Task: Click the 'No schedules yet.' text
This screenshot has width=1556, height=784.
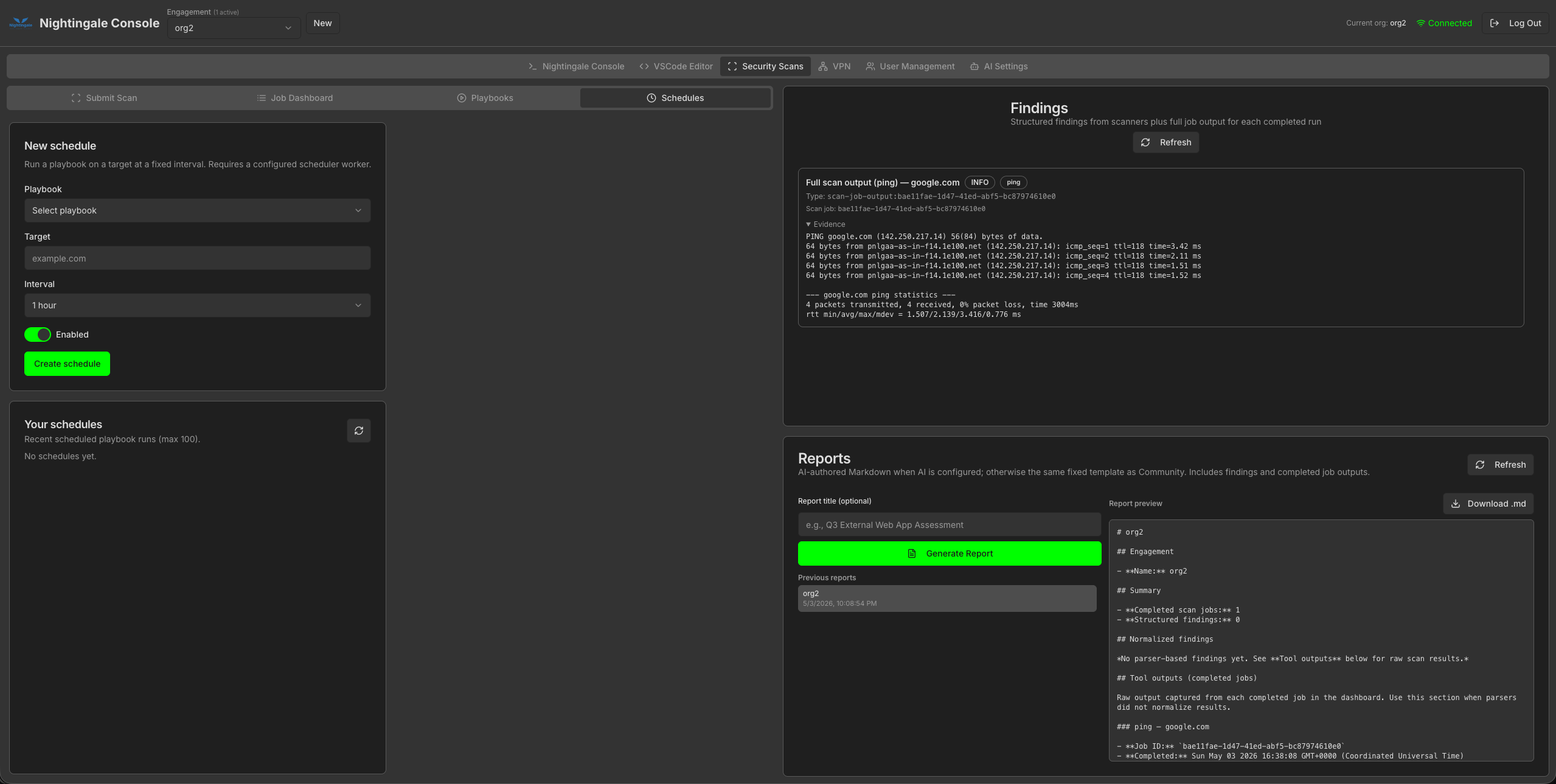Action: click(60, 456)
